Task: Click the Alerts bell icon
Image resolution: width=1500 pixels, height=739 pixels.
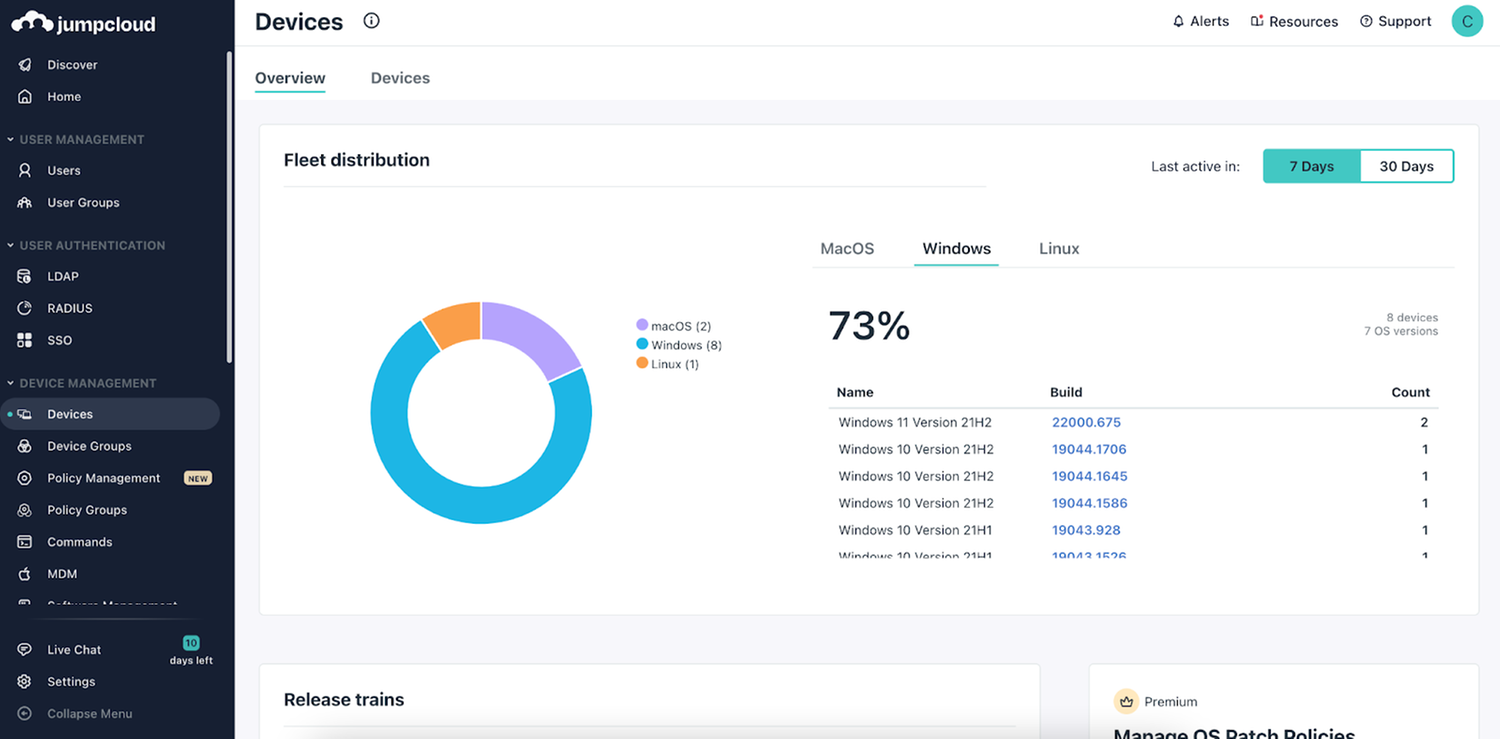Action: click(1178, 21)
